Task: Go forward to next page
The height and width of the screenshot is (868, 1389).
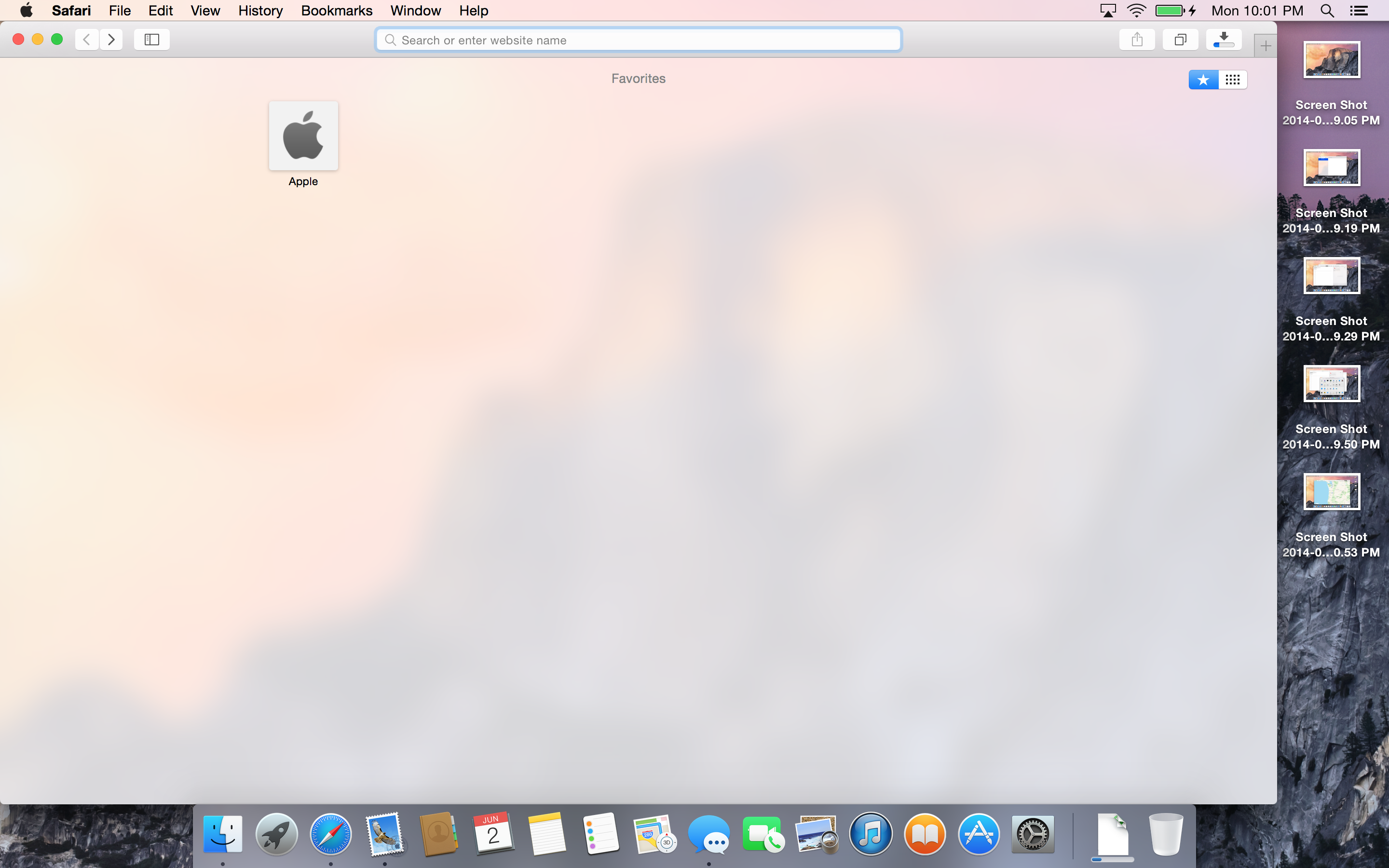Action: pyautogui.click(x=111, y=40)
